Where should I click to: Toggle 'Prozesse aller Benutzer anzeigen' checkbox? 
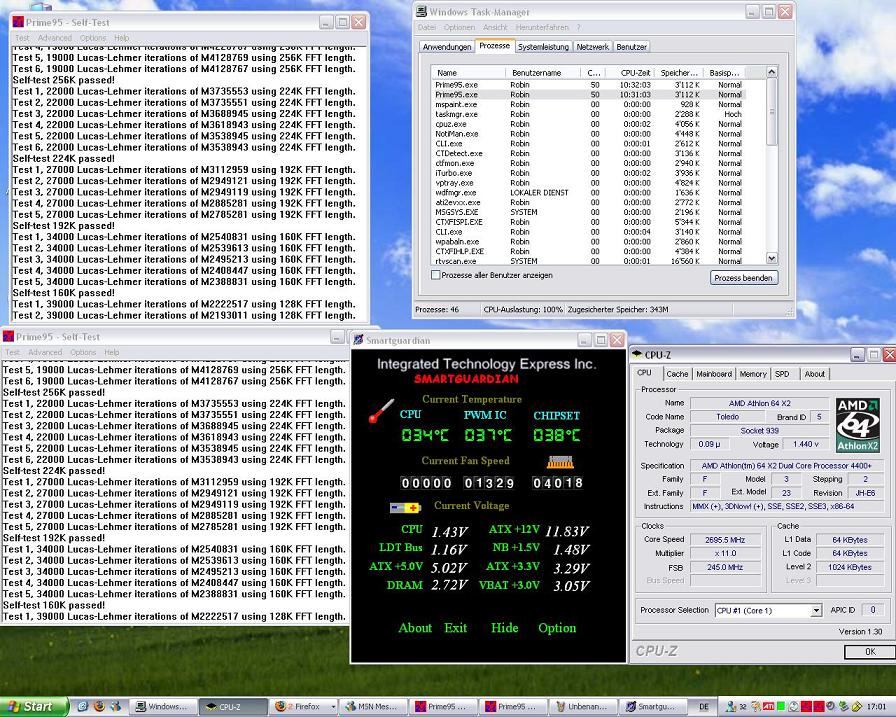[435, 275]
